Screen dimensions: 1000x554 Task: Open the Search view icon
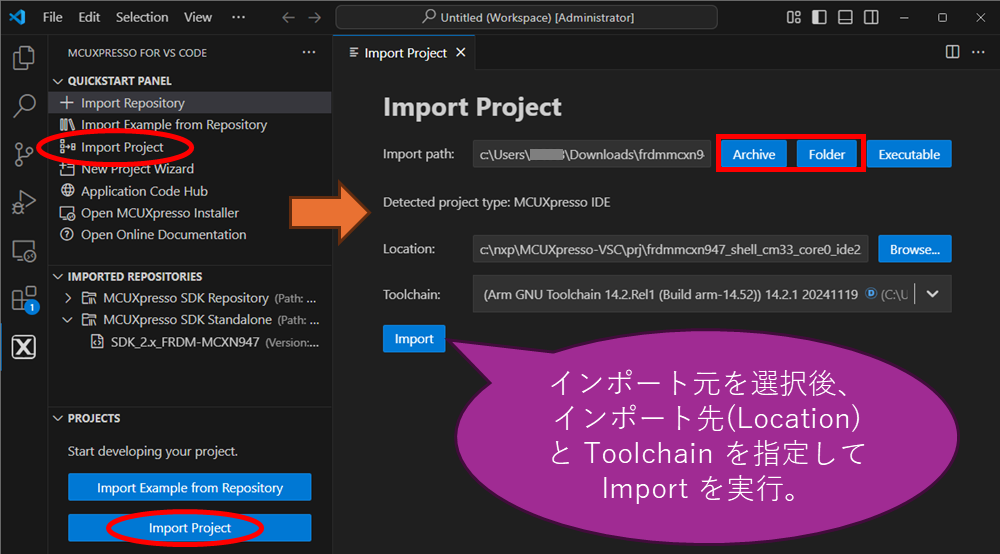[23, 105]
